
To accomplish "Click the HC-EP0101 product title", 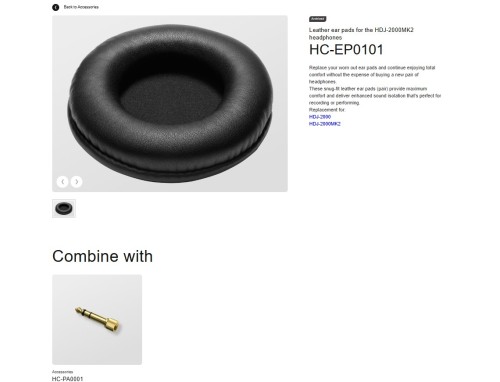I will click(346, 50).
